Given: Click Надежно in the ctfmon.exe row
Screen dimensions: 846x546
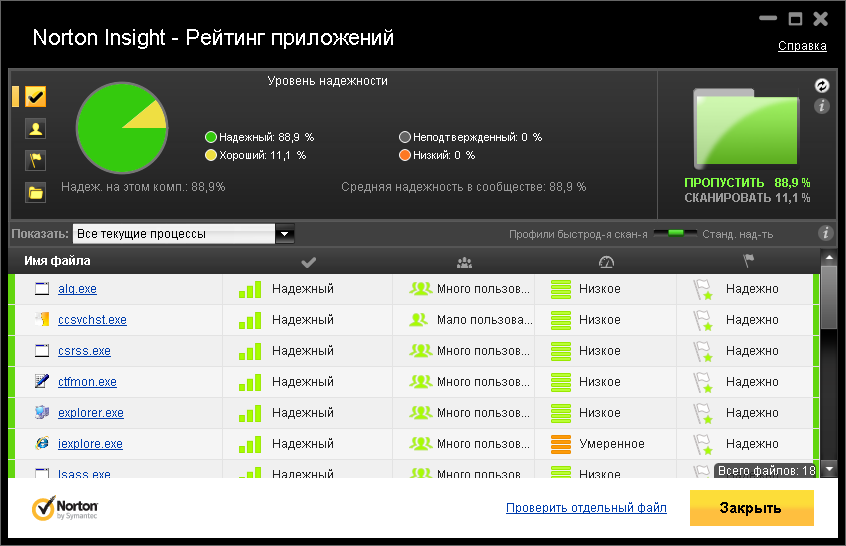Looking at the screenshot, I should 752,381.
